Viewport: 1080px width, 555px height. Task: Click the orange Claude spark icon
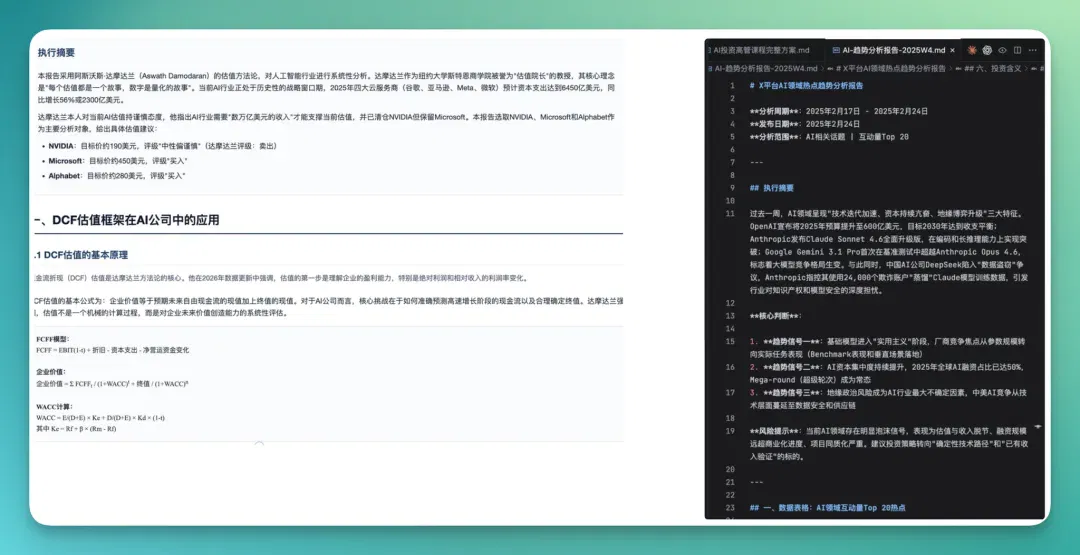(972, 50)
